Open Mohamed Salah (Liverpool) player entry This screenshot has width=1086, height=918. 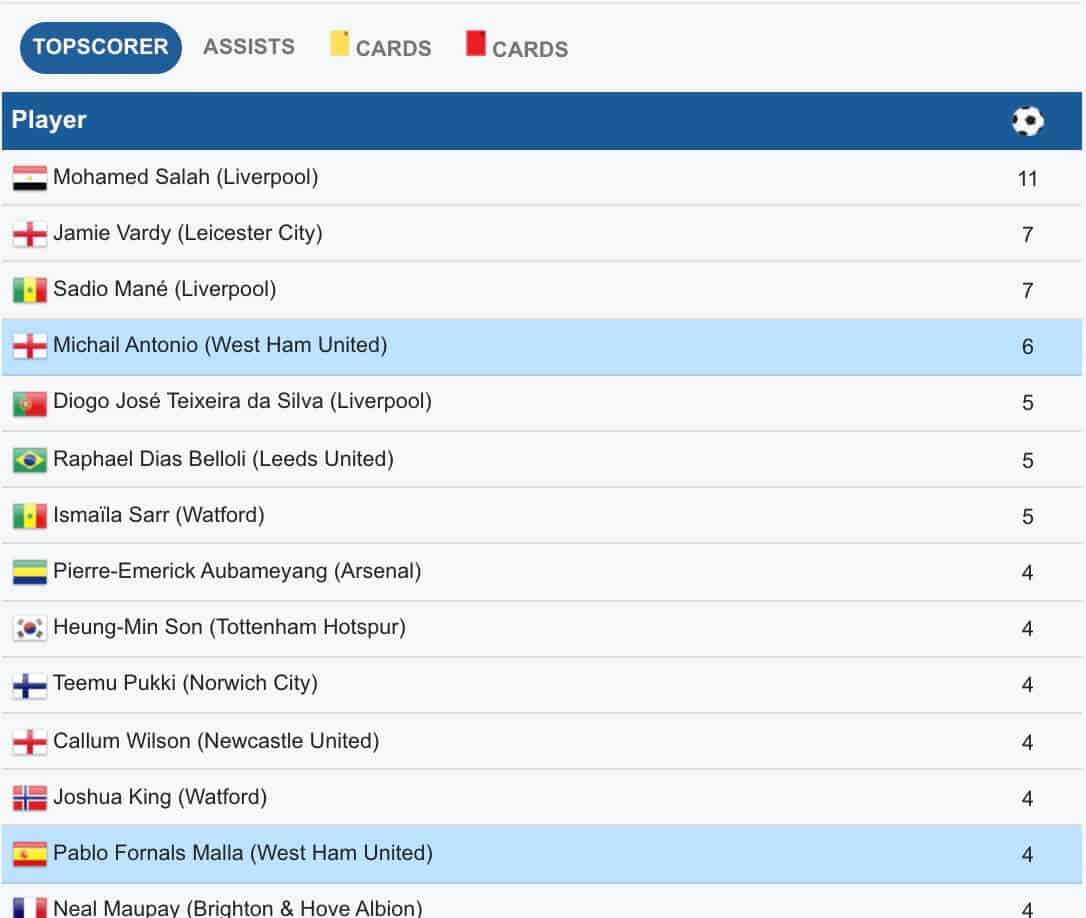point(186,177)
